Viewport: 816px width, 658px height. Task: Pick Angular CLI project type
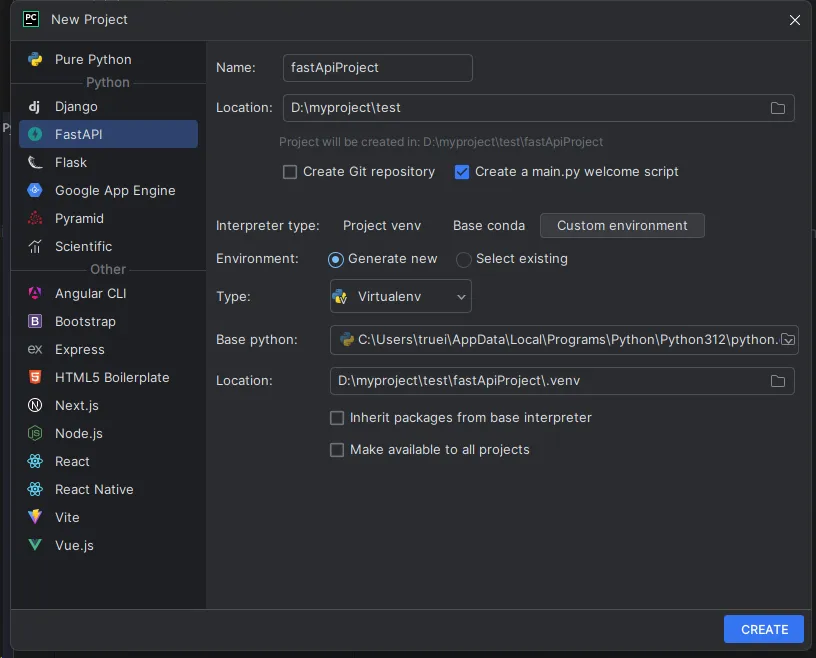[x=108, y=294]
